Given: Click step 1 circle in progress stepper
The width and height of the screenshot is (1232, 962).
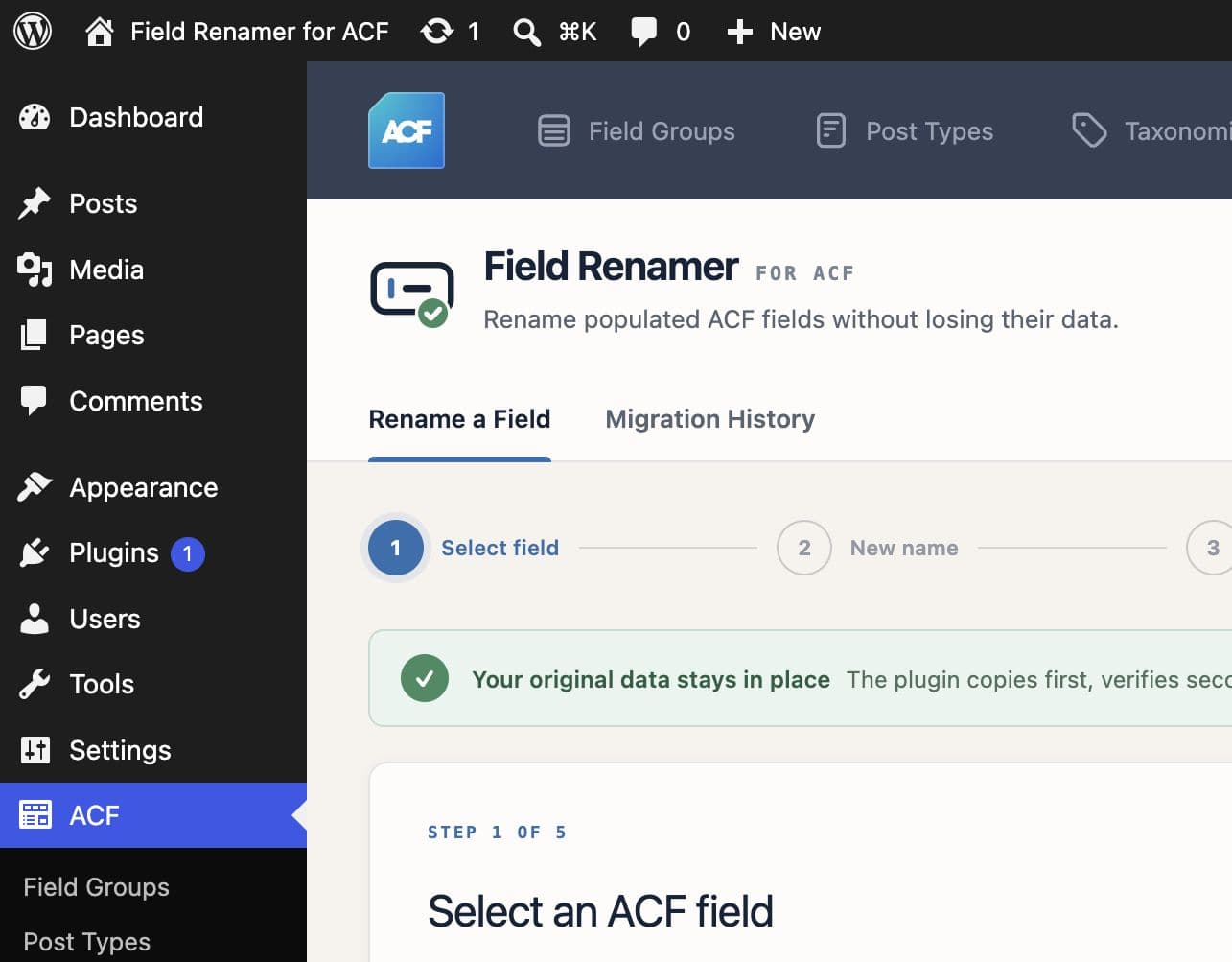Looking at the screenshot, I should coord(396,548).
